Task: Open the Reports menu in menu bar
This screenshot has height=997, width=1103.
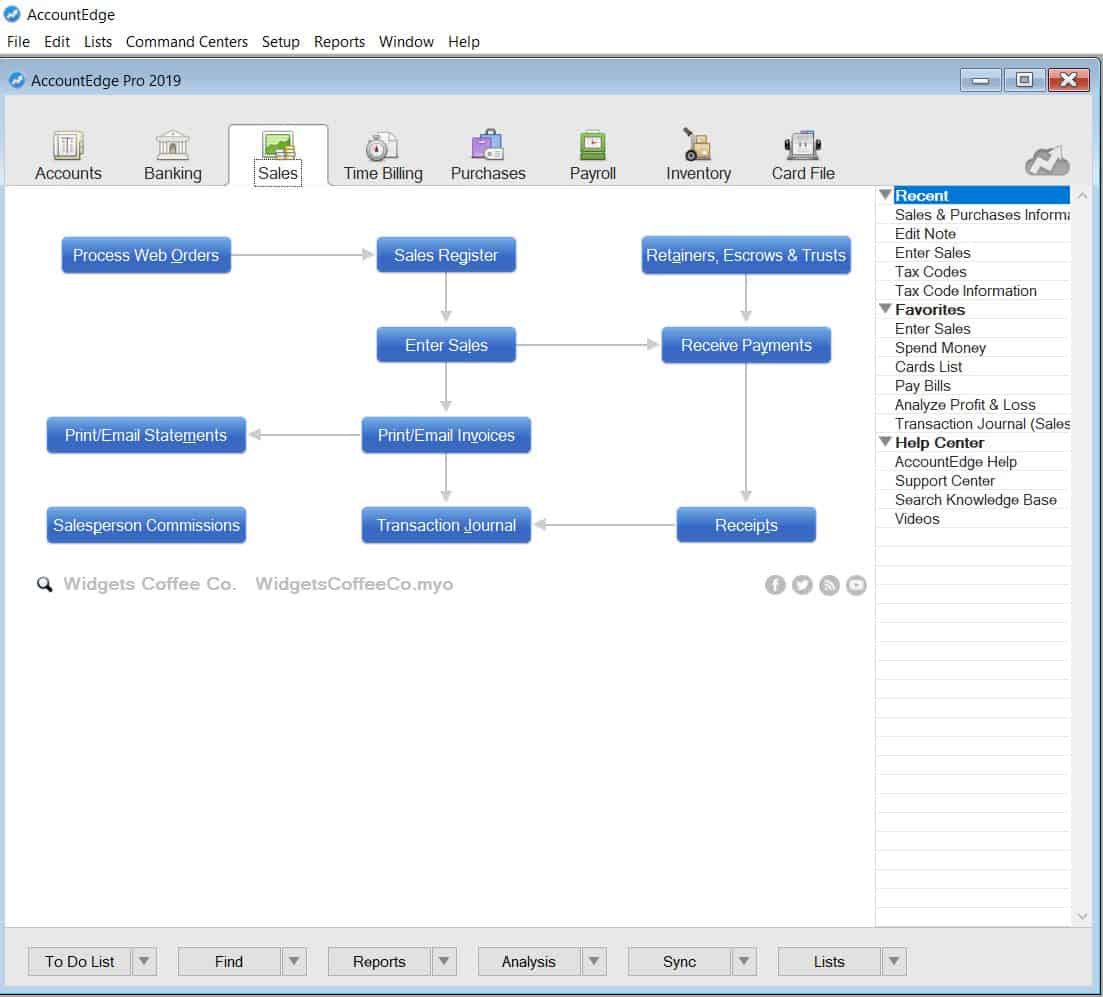Action: pyautogui.click(x=339, y=42)
